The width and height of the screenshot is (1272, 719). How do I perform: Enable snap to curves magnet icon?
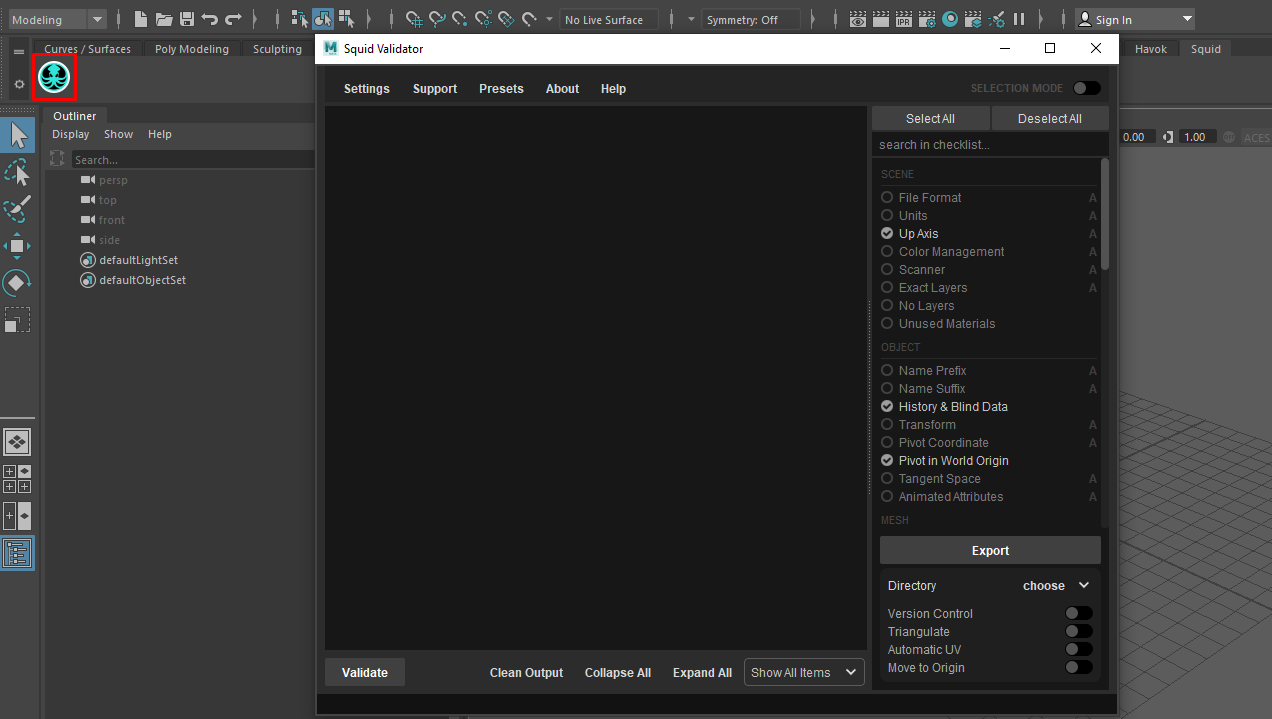click(437, 19)
